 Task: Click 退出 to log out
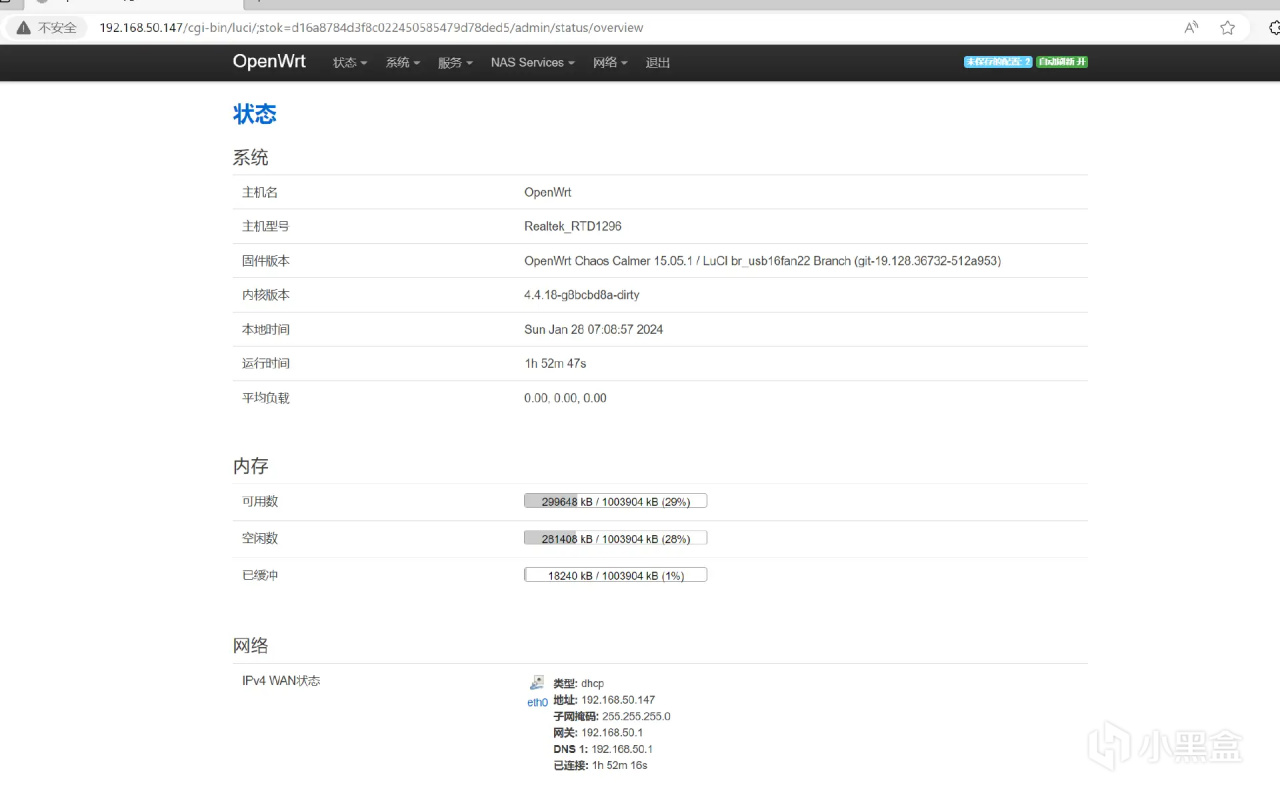click(x=658, y=62)
